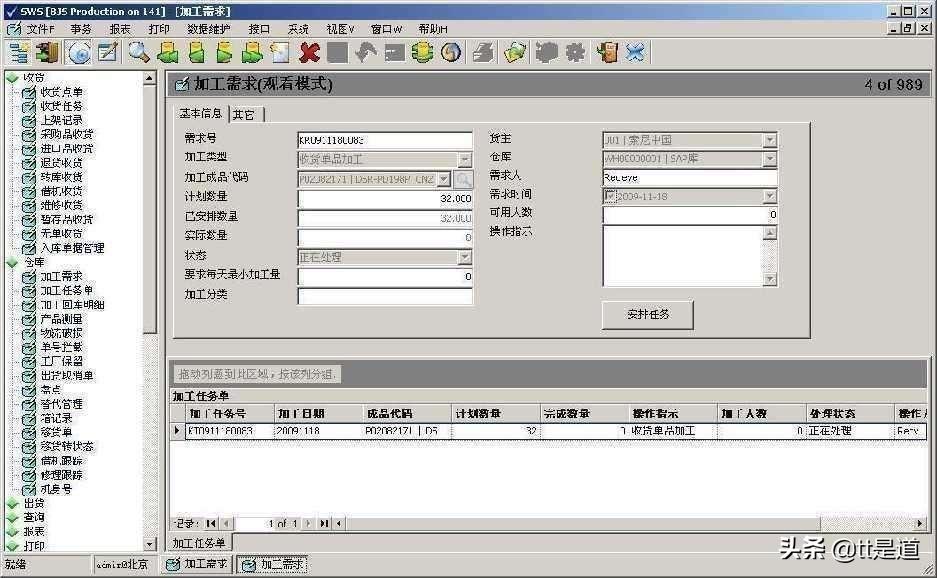Expand the 出货 tree node
This screenshot has width=937, height=578.
click(12, 504)
